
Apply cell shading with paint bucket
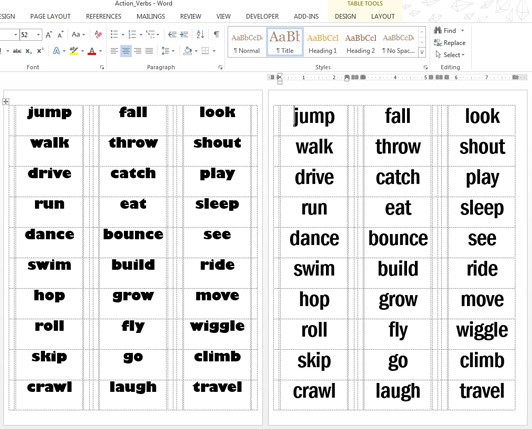[188, 51]
